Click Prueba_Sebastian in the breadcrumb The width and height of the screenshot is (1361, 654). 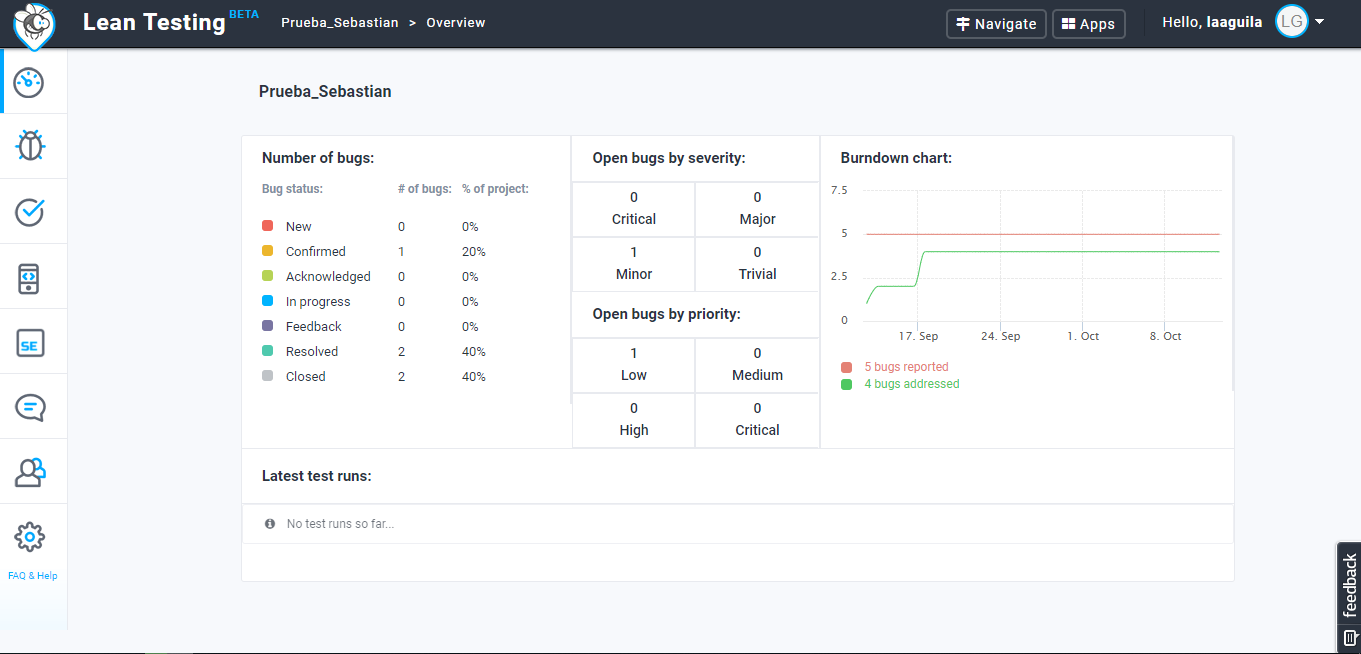pyautogui.click(x=339, y=23)
